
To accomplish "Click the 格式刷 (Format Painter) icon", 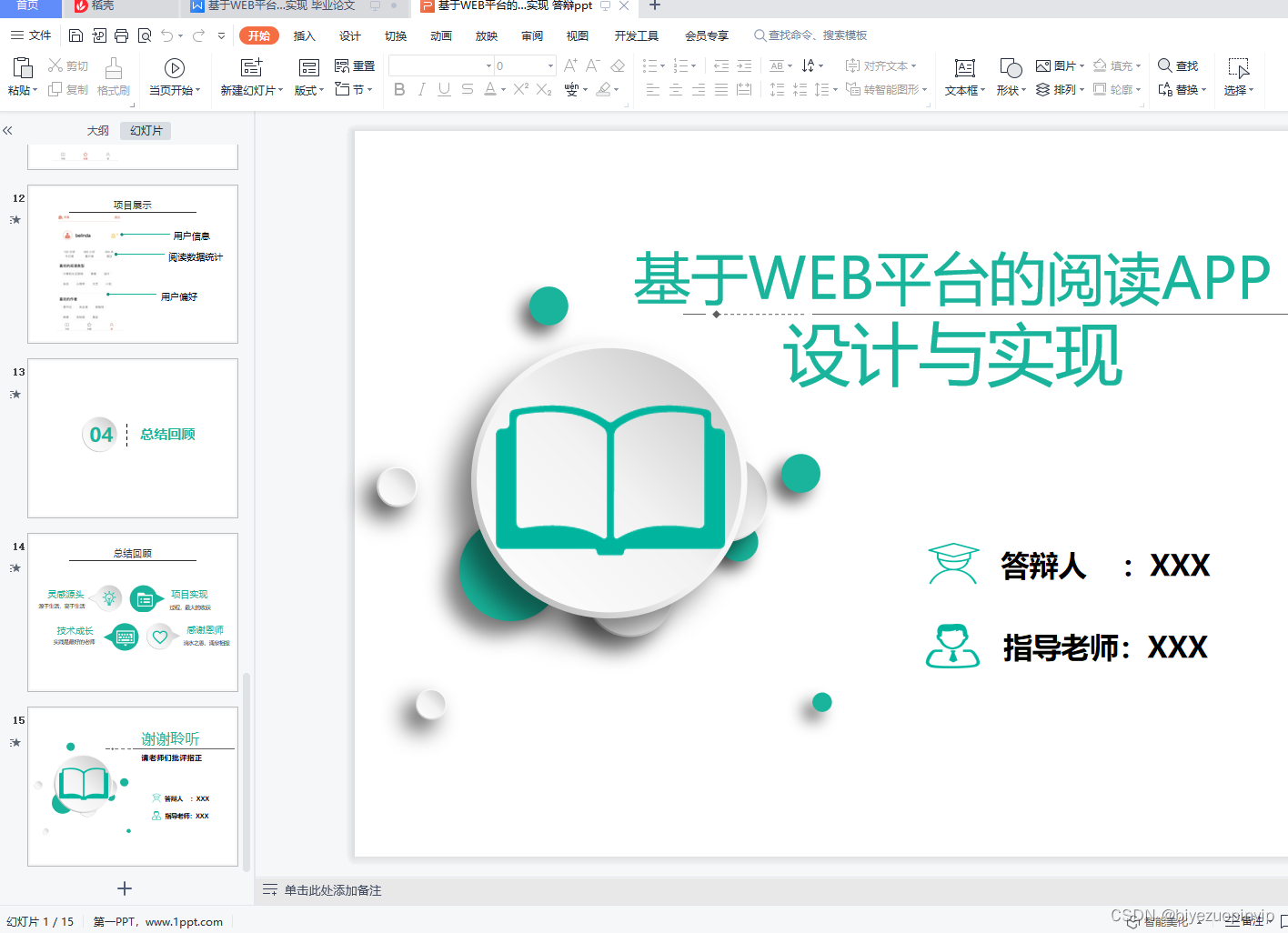I will (113, 77).
